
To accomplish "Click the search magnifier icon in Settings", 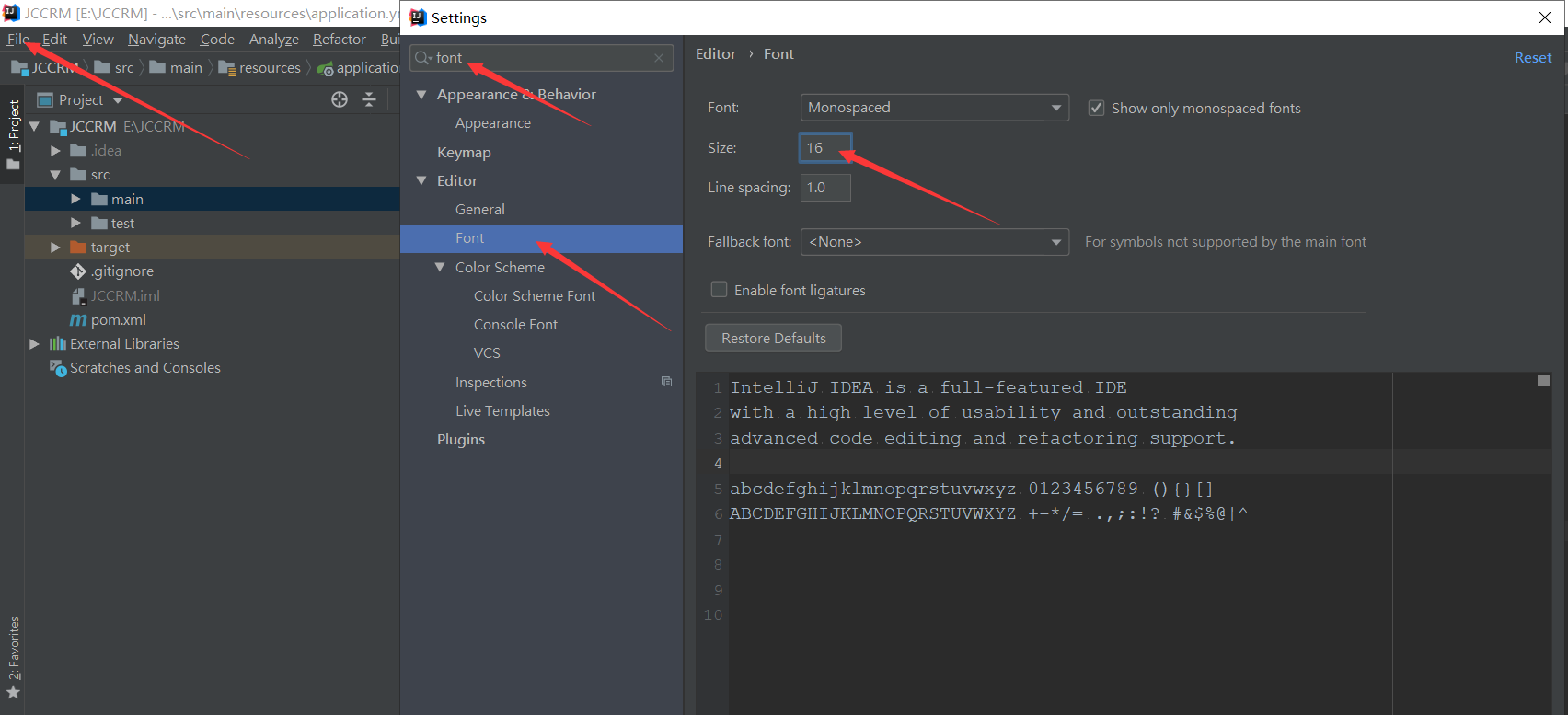I will (x=423, y=58).
